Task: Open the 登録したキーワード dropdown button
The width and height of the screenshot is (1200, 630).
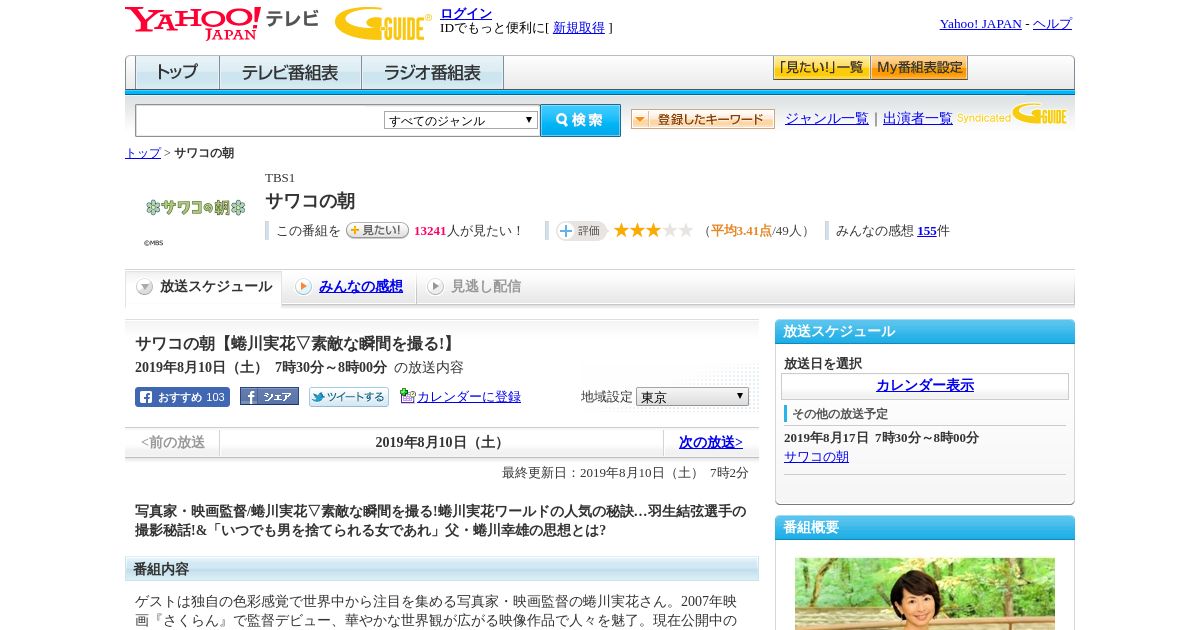Action: click(703, 119)
